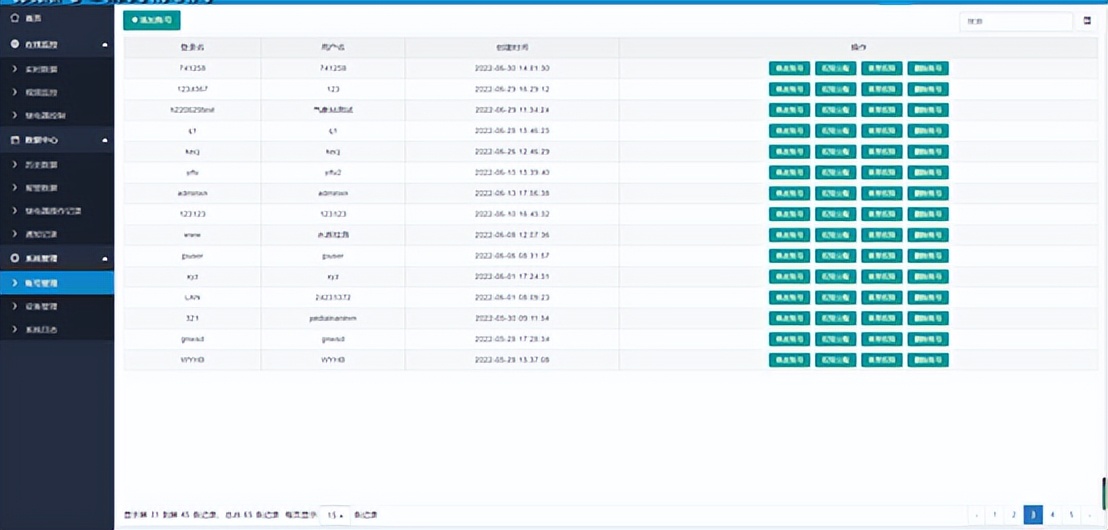Click the first action button for user 741258

[789, 69]
